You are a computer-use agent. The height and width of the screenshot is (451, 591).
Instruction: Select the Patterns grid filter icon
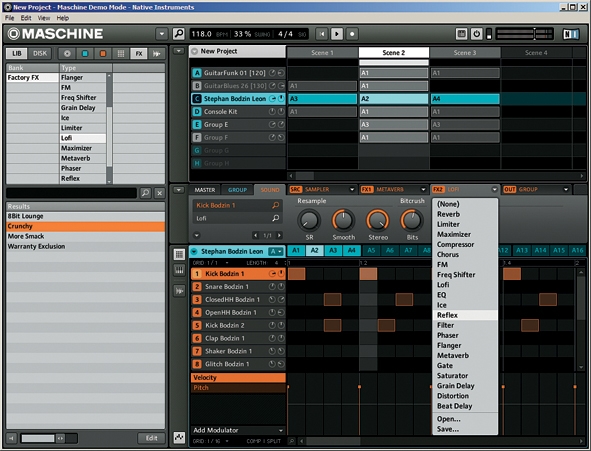[x=121, y=54]
